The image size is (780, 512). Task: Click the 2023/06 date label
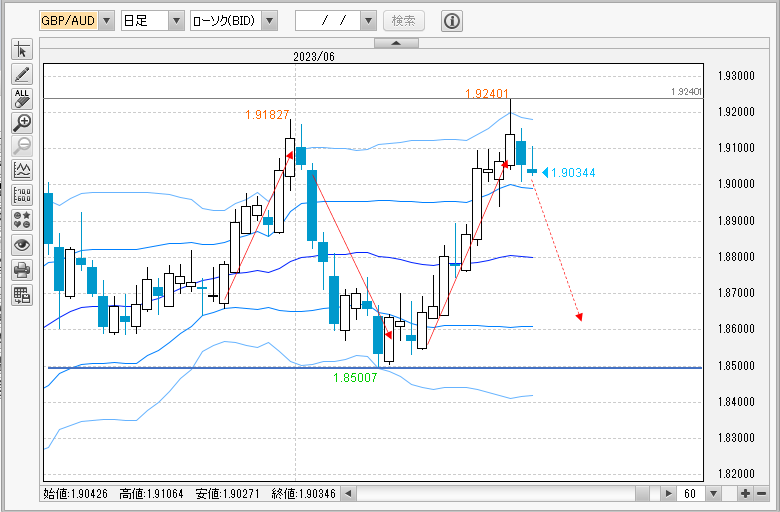pyautogui.click(x=314, y=57)
